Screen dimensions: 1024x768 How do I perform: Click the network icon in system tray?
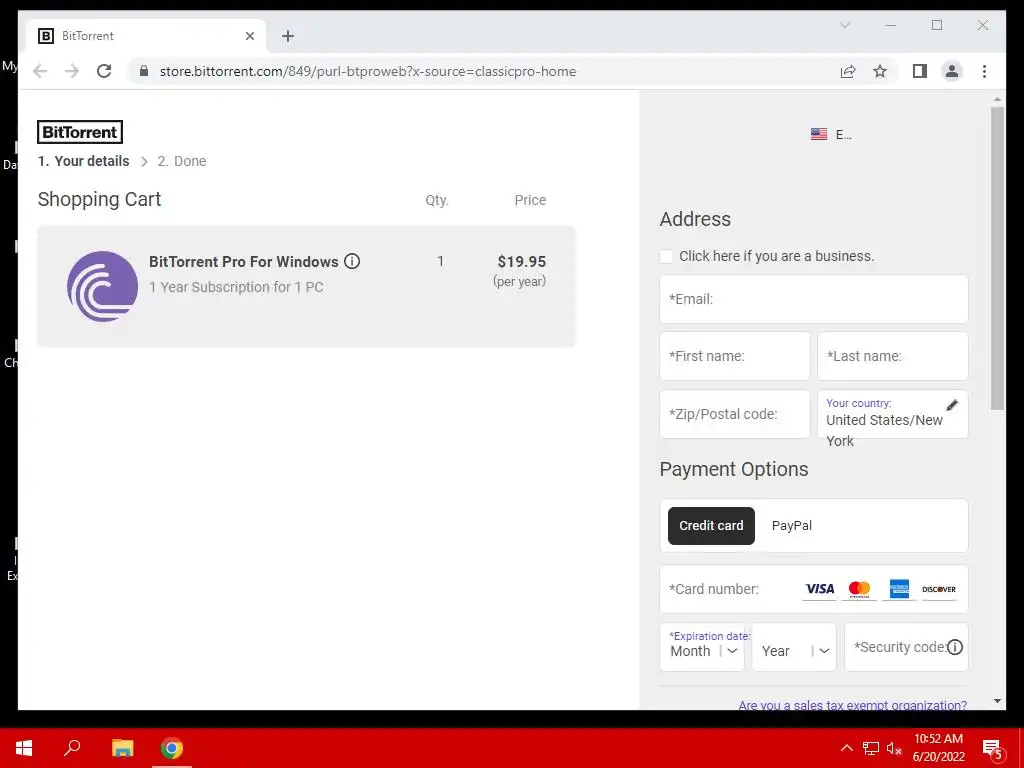click(x=871, y=748)
